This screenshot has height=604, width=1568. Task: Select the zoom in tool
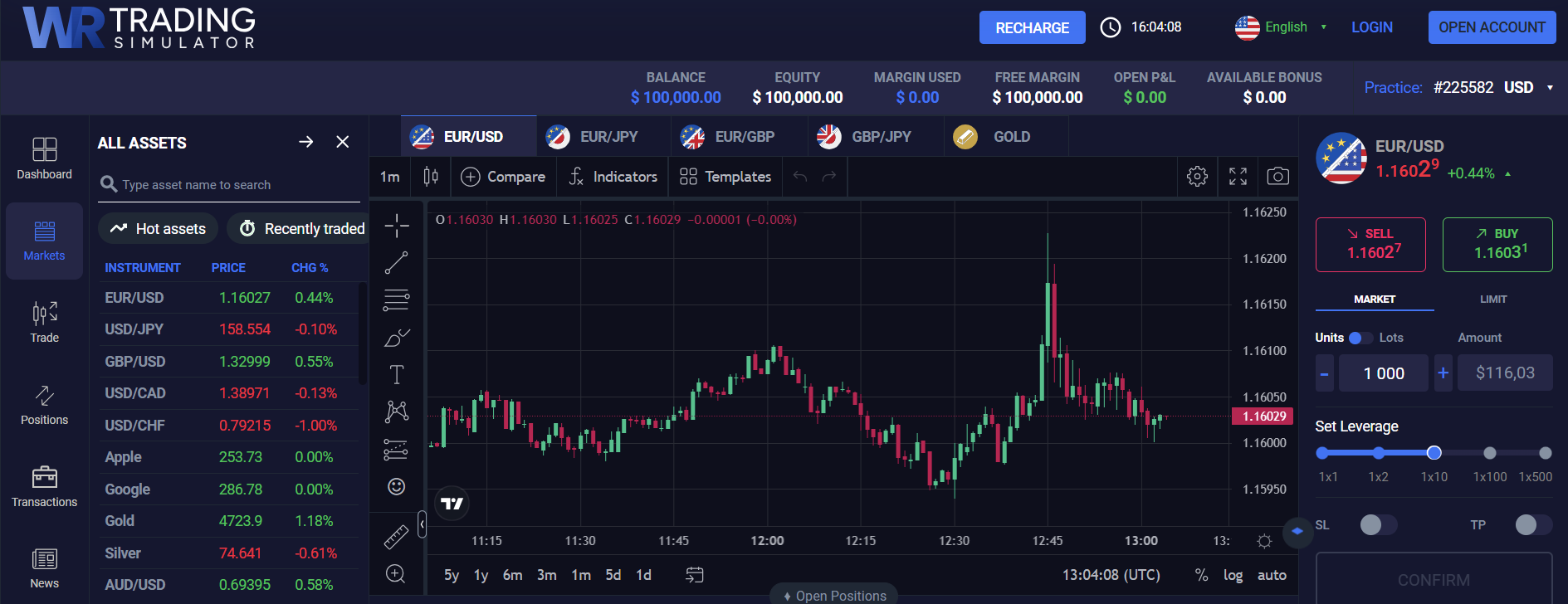(397, 573)
